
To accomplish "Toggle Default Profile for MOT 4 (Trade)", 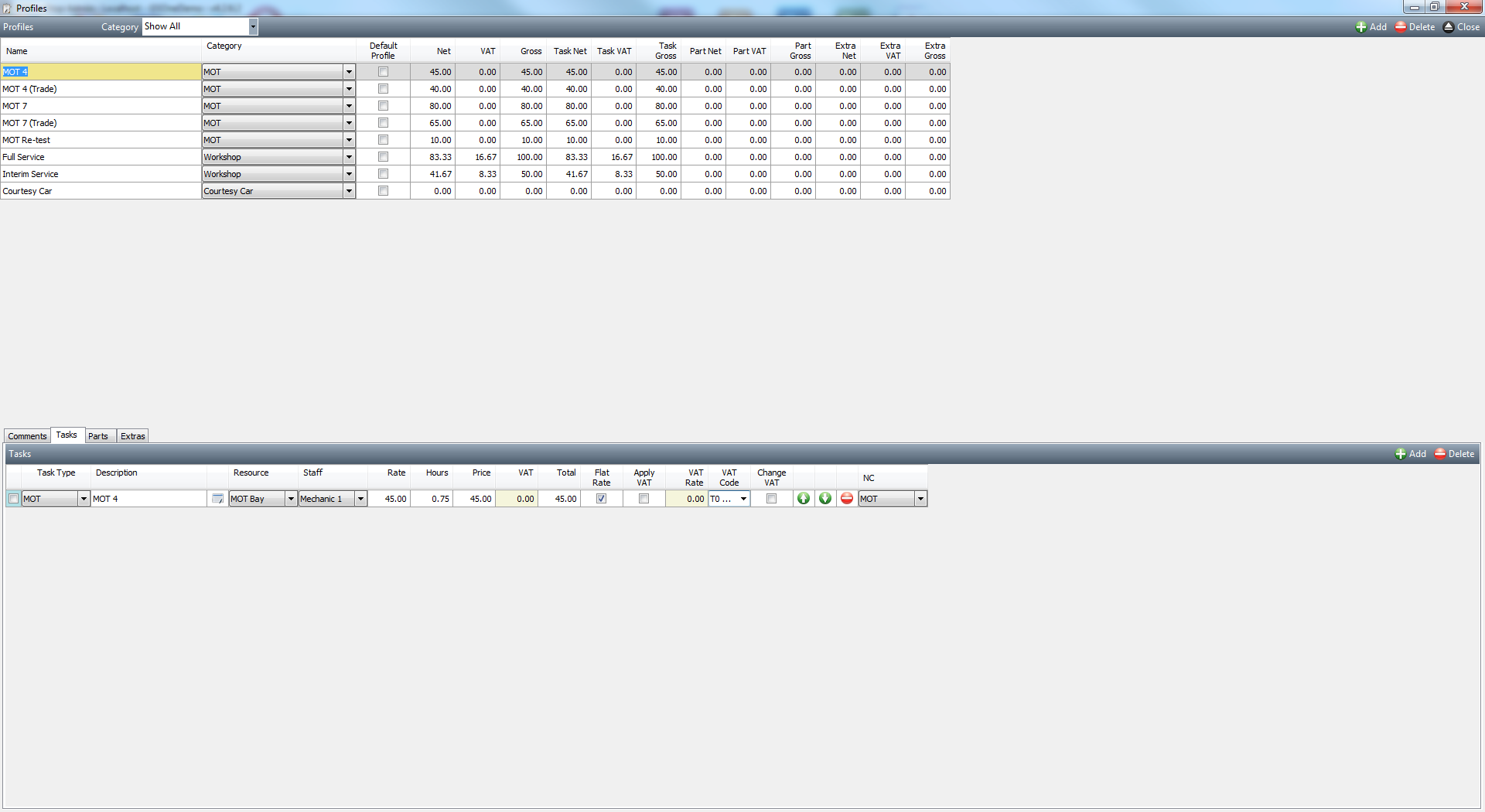I will coord(383,89).
